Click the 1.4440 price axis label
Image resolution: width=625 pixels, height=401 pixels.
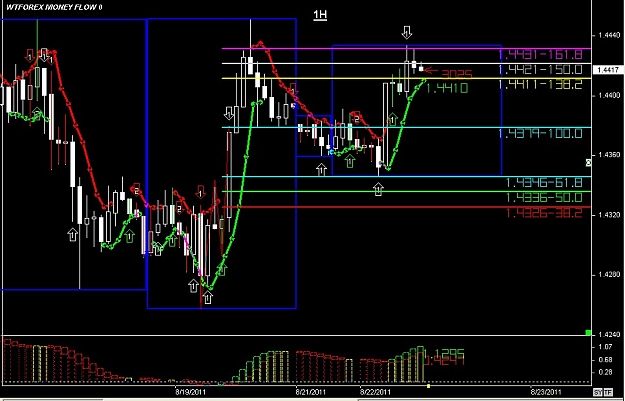(x=609, y=35)
